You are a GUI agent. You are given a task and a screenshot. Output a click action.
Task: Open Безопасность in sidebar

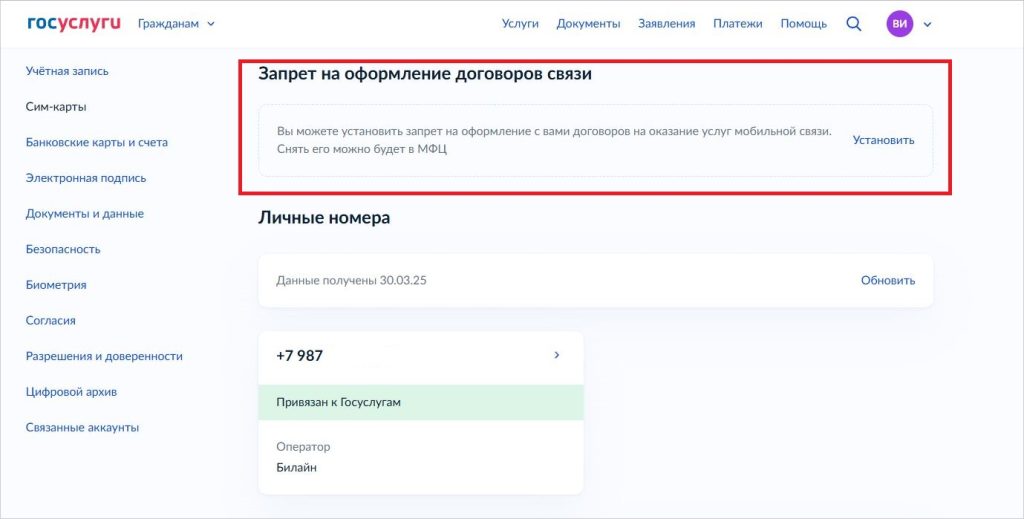(x=63, y=249)
